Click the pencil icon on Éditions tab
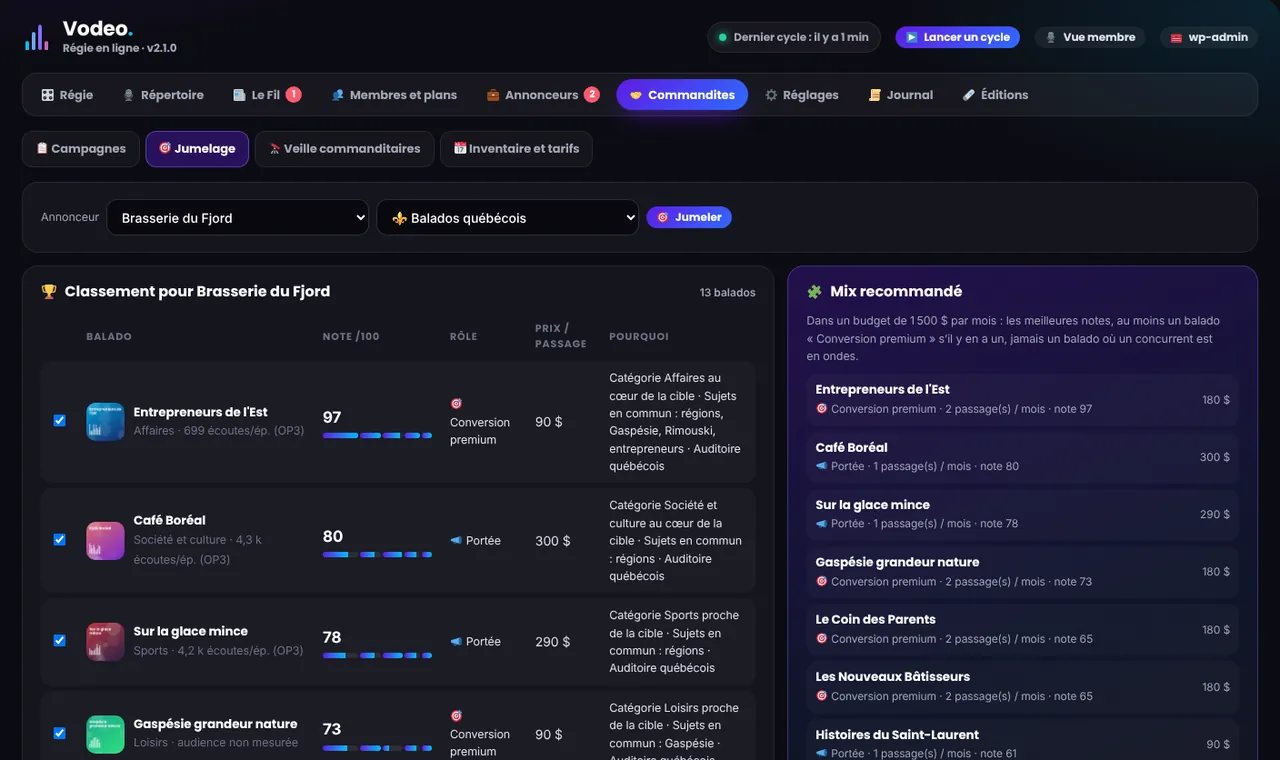The width and height of the screenshot is (1280, 760). [968, 95]
